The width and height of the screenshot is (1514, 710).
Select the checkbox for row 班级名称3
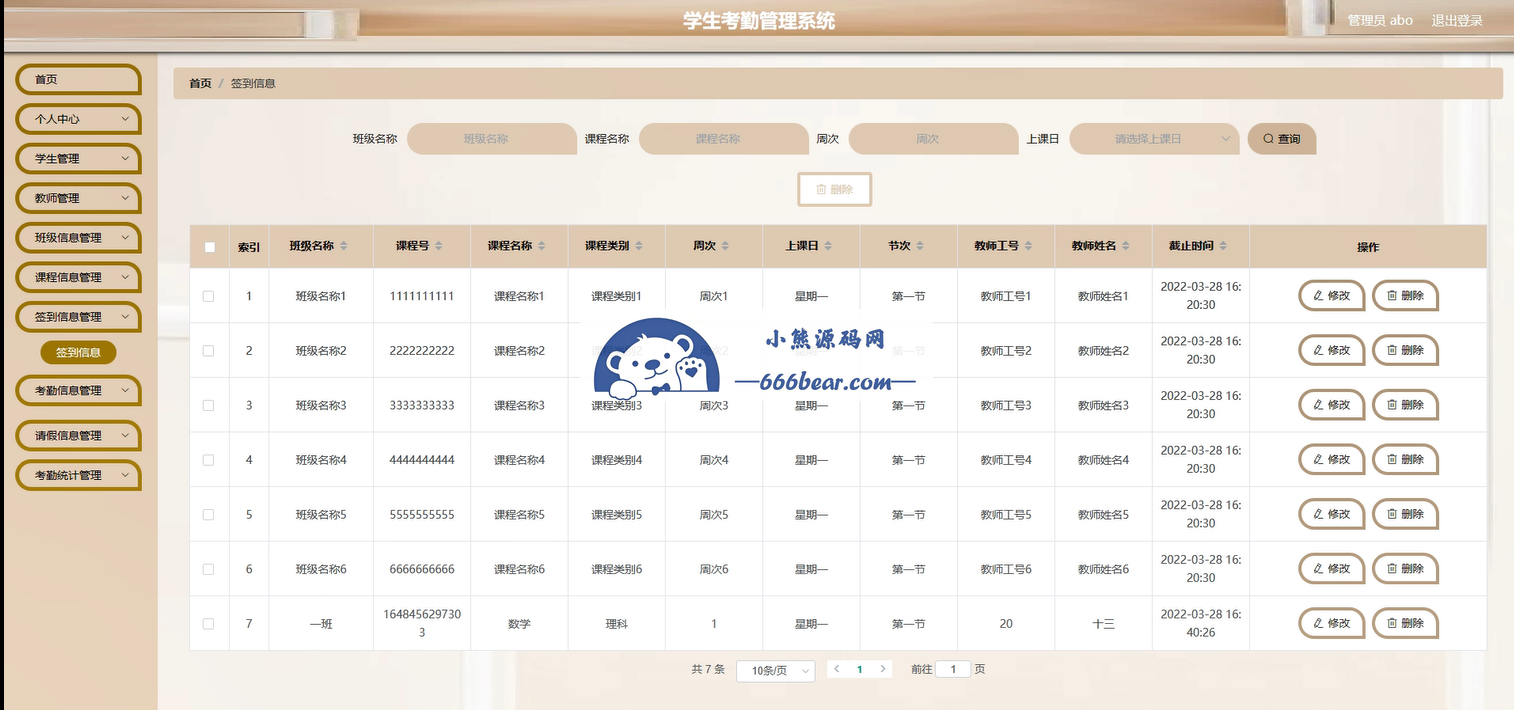tap(208, 405)
